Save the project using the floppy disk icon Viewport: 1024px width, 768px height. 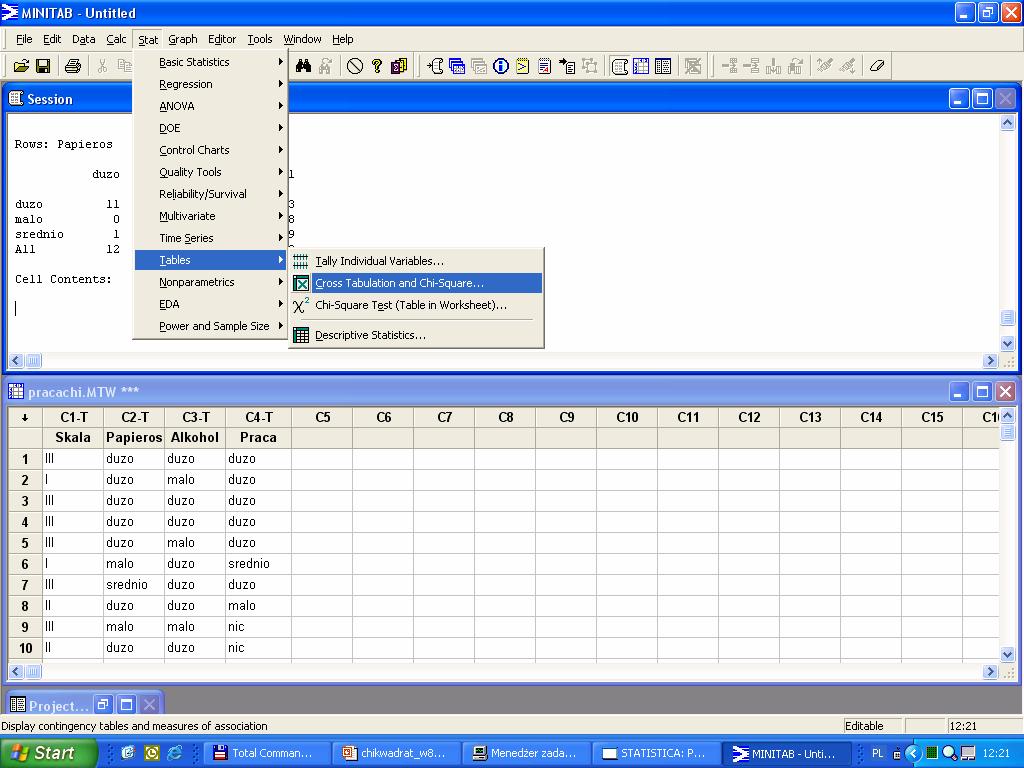tap(43, 66)
